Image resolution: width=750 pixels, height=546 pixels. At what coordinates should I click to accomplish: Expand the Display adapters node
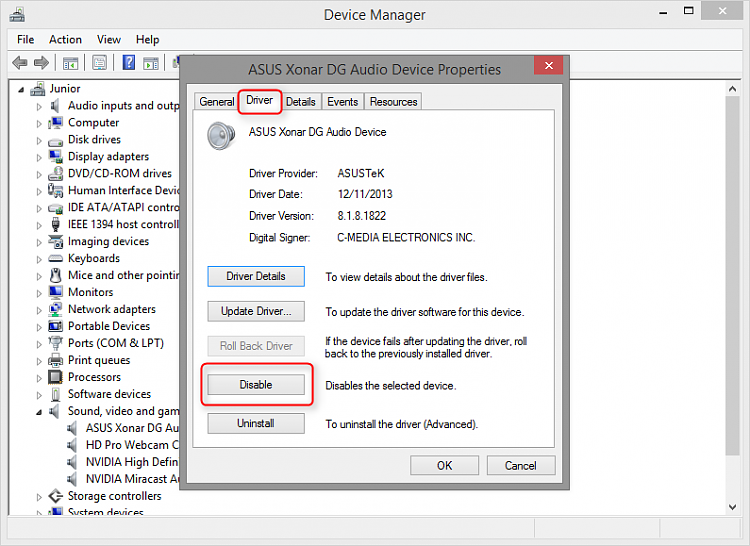[x=39, y=157]
